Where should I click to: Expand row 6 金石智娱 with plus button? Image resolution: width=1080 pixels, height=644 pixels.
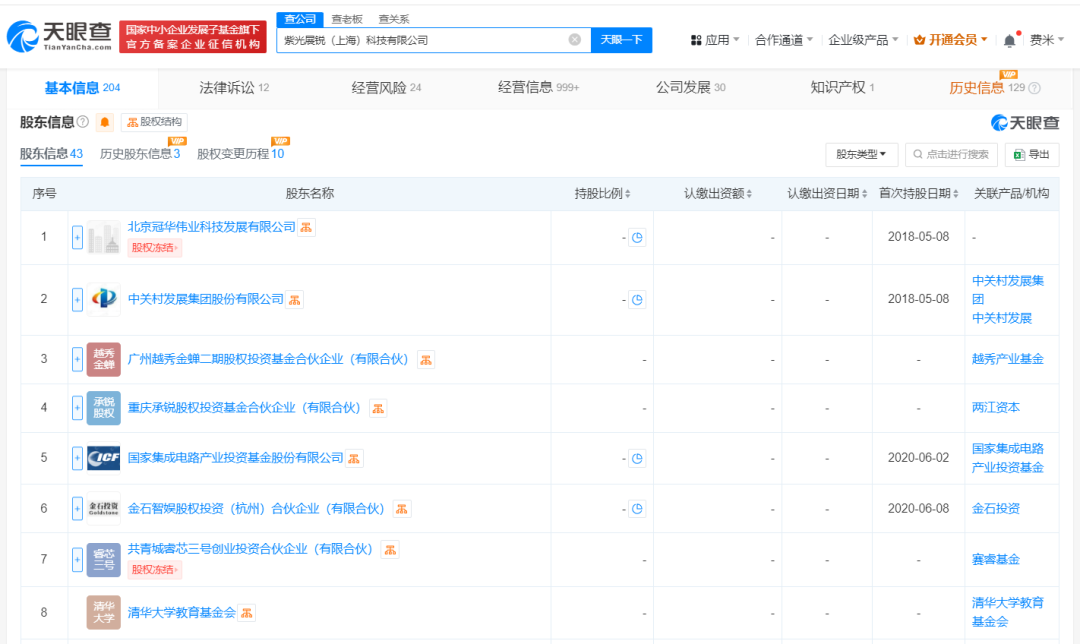coord(77,508)
